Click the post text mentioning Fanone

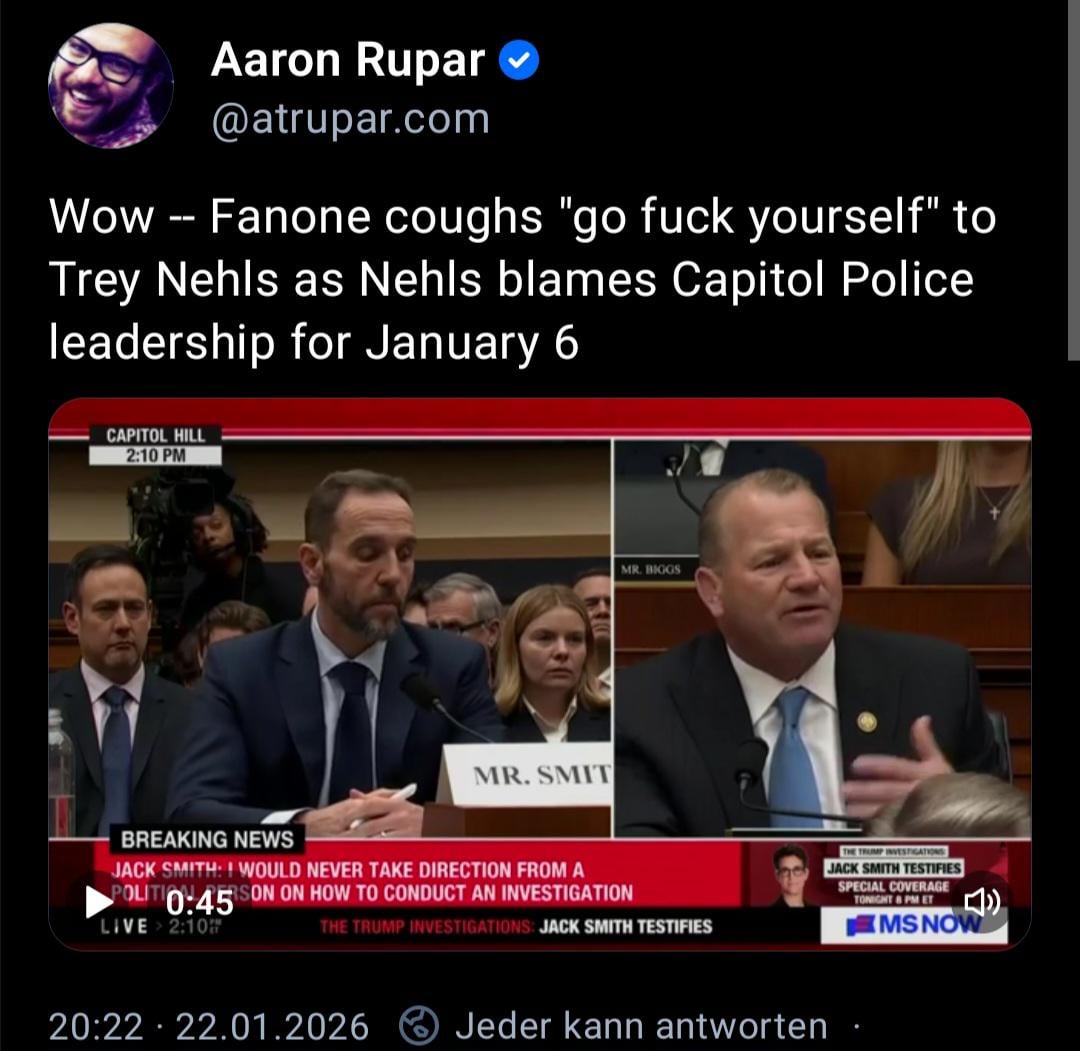(522, 279)
